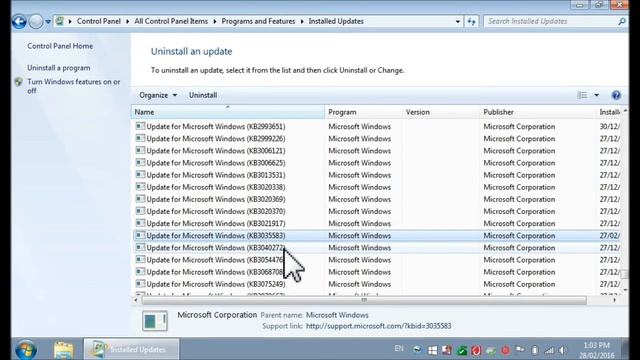
Task: Click the address bar control panel icon
Action: pyautogui.click(x=60, y=21)
